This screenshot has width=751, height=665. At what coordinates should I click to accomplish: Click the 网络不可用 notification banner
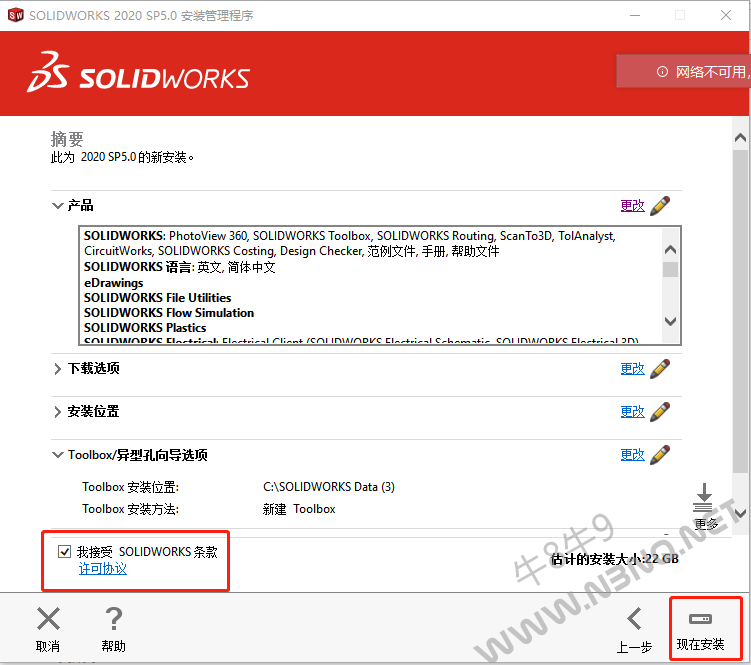click(683, 71)
